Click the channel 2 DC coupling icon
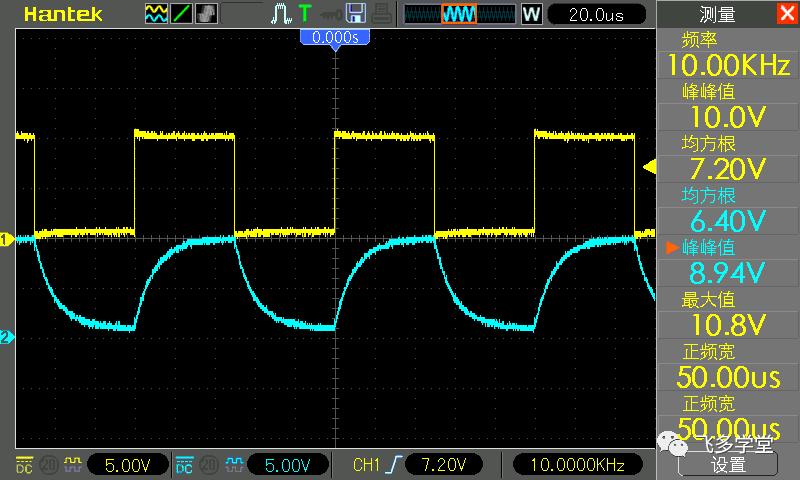Viewport: 800px width, 480px height. (x=184, y=465)
